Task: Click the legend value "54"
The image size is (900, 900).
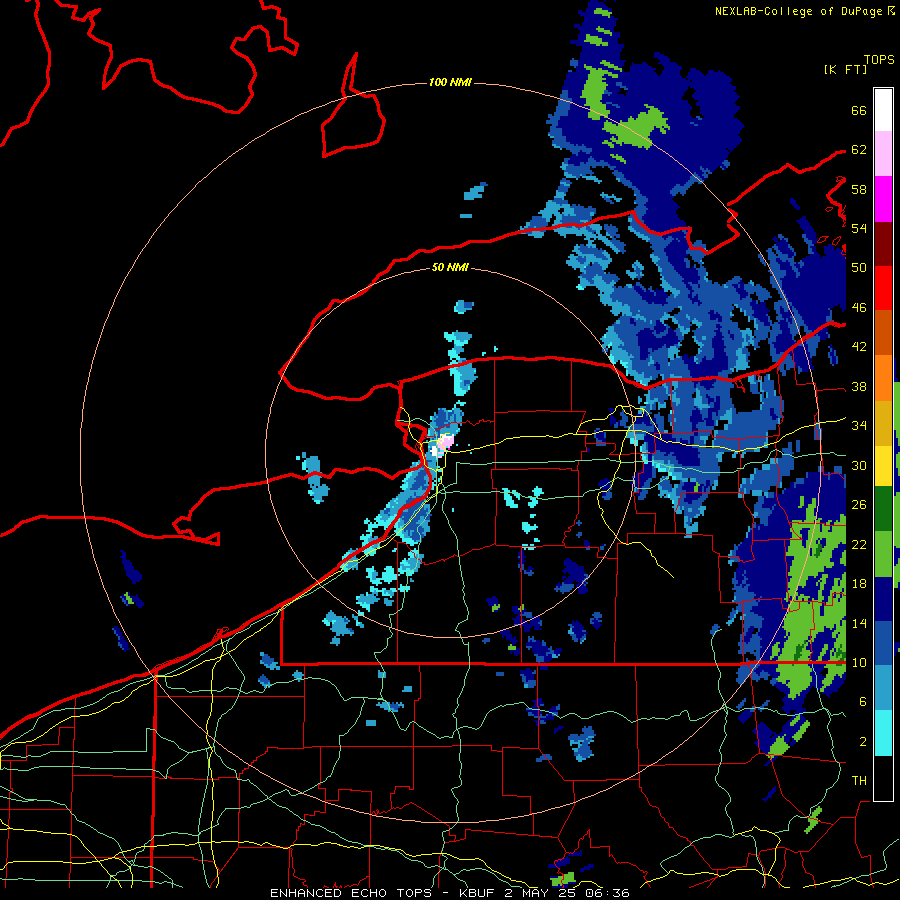Action: [859, 228]
